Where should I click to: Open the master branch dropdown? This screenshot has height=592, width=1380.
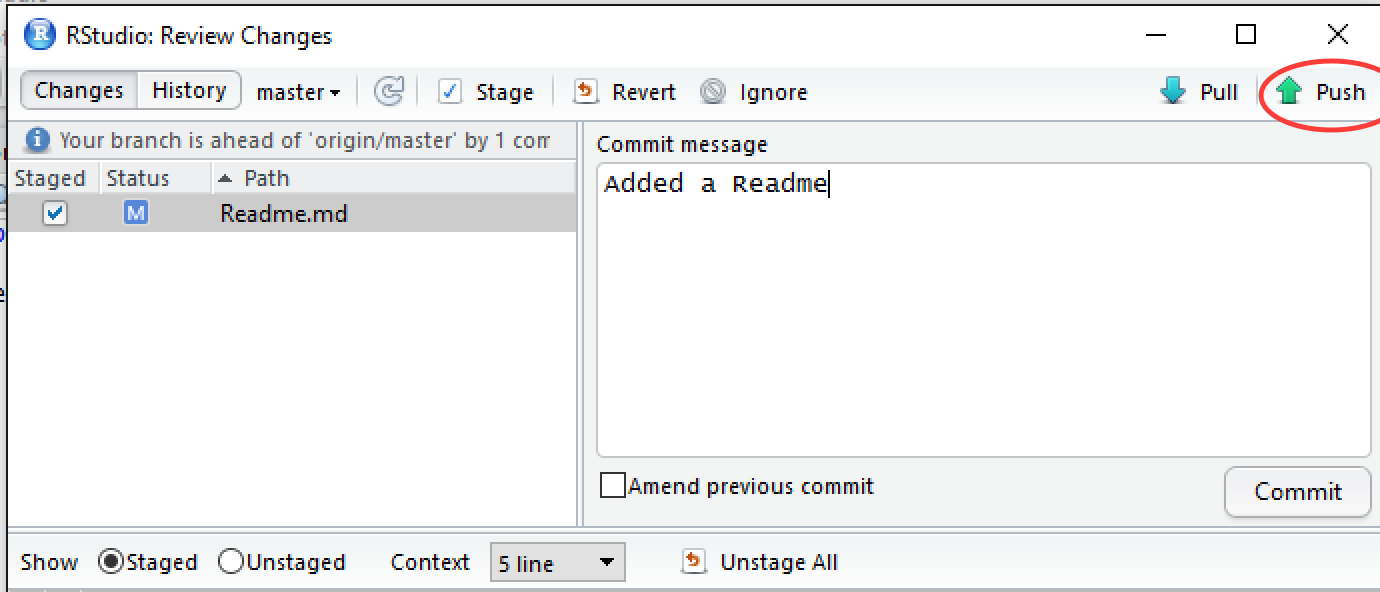[x=297, y=92]
